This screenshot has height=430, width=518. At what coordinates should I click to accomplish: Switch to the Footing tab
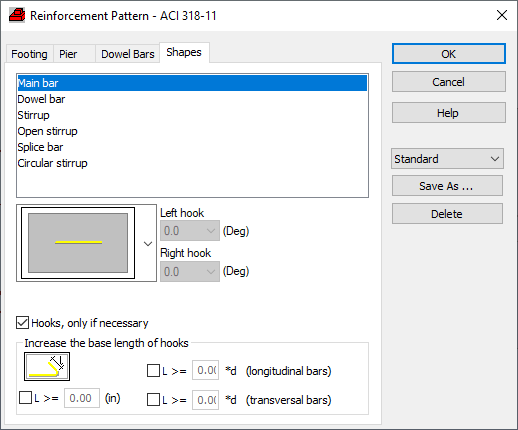[x=29, y=54]
